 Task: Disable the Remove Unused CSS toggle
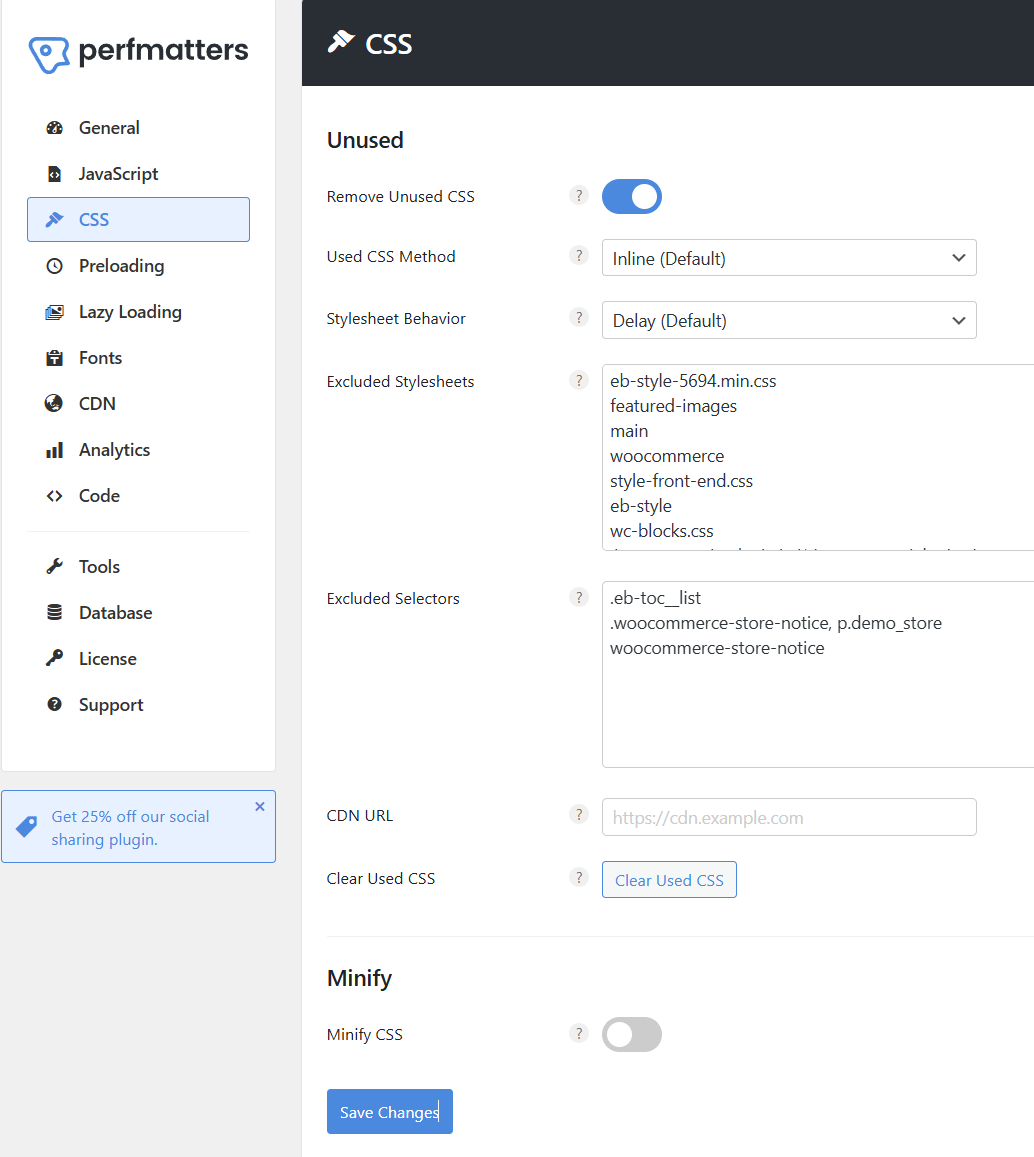[x=631, y=196]
